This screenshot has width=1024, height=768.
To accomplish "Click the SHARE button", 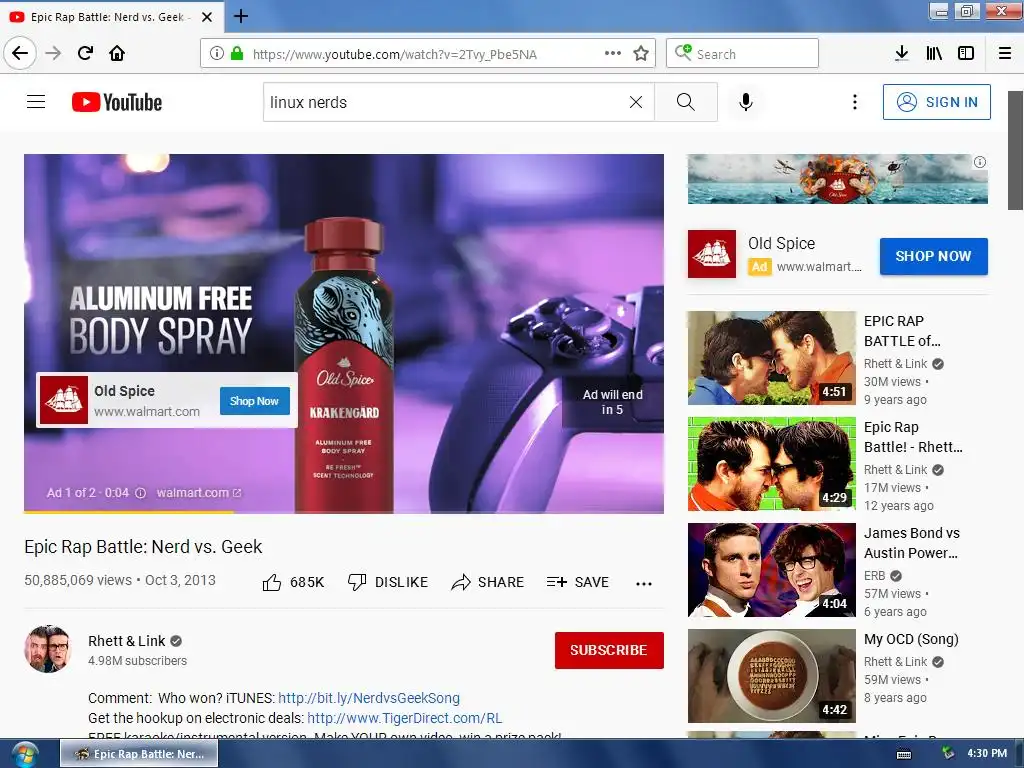I will coord(487,582).
